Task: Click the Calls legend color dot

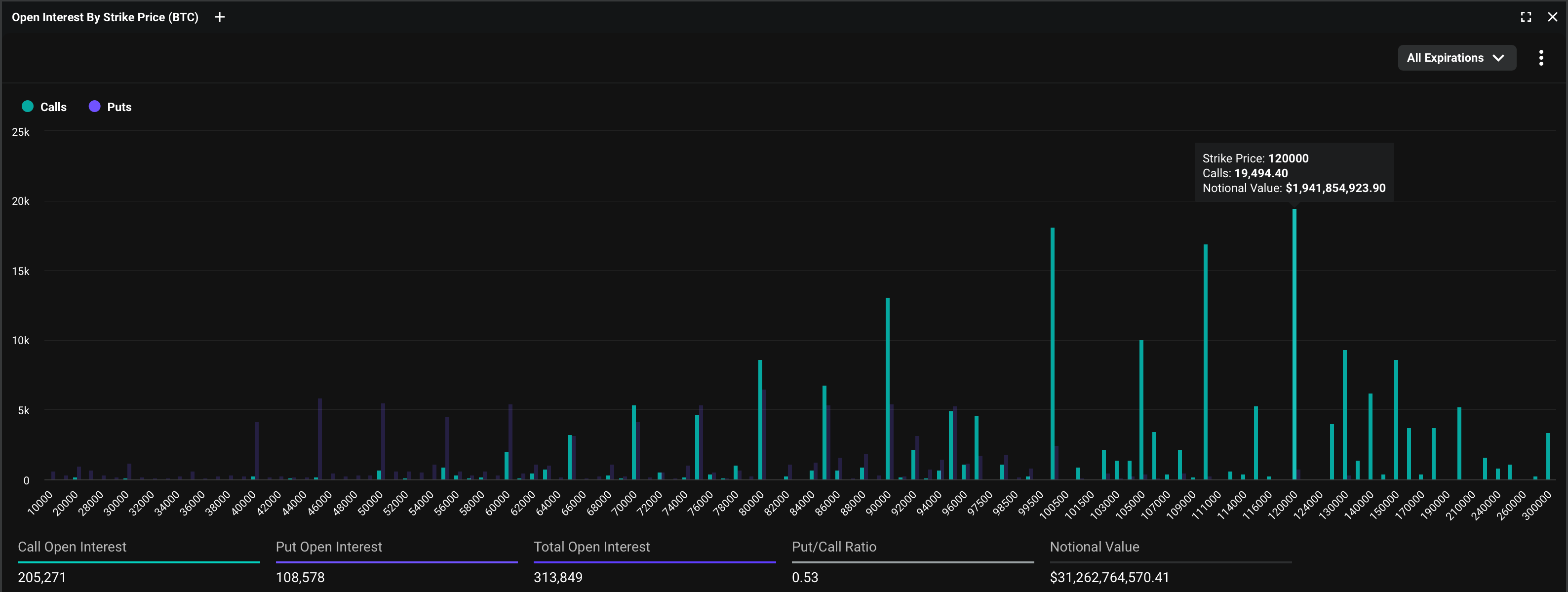Action: (27, 106)
